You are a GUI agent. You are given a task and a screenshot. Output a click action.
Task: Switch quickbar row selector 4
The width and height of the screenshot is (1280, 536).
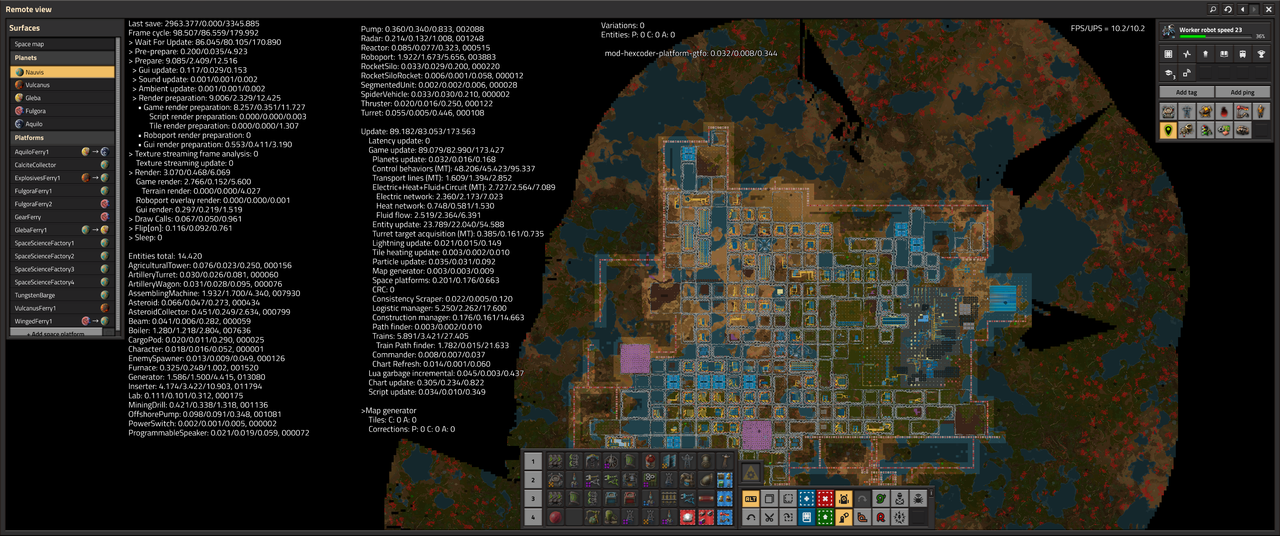[533, 517]
